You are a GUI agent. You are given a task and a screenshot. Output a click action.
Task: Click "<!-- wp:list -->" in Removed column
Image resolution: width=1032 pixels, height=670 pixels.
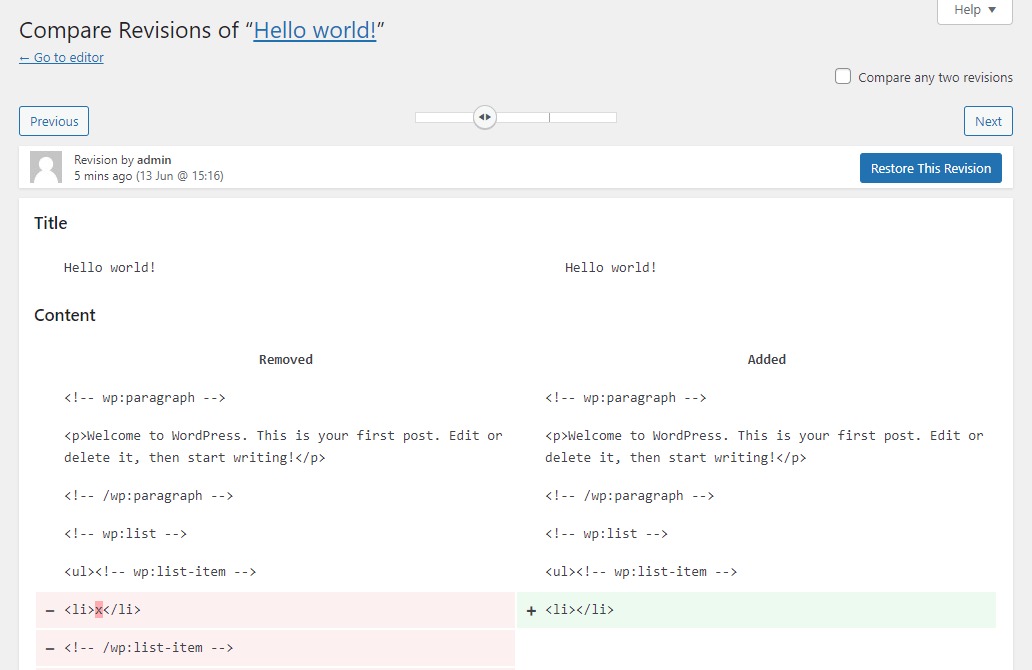pos(125,533)
